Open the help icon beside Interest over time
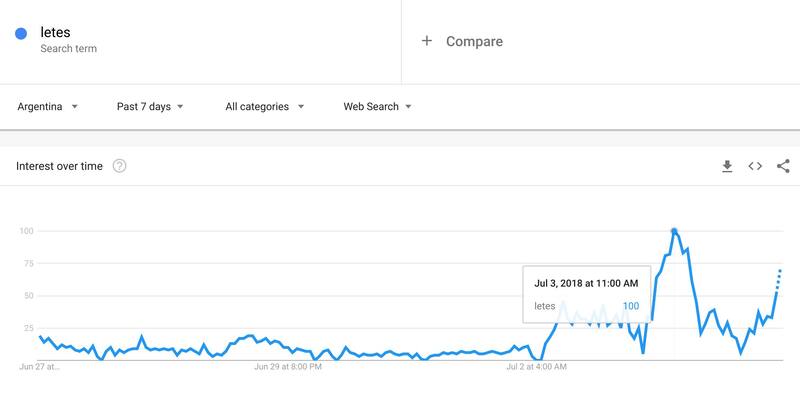 coord(120,166)
